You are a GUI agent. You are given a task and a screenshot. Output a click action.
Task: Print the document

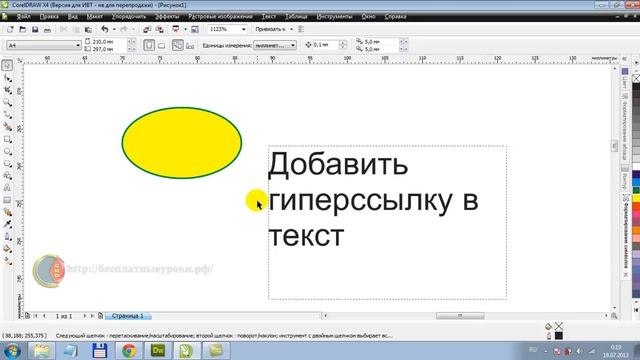click(47, 29)
